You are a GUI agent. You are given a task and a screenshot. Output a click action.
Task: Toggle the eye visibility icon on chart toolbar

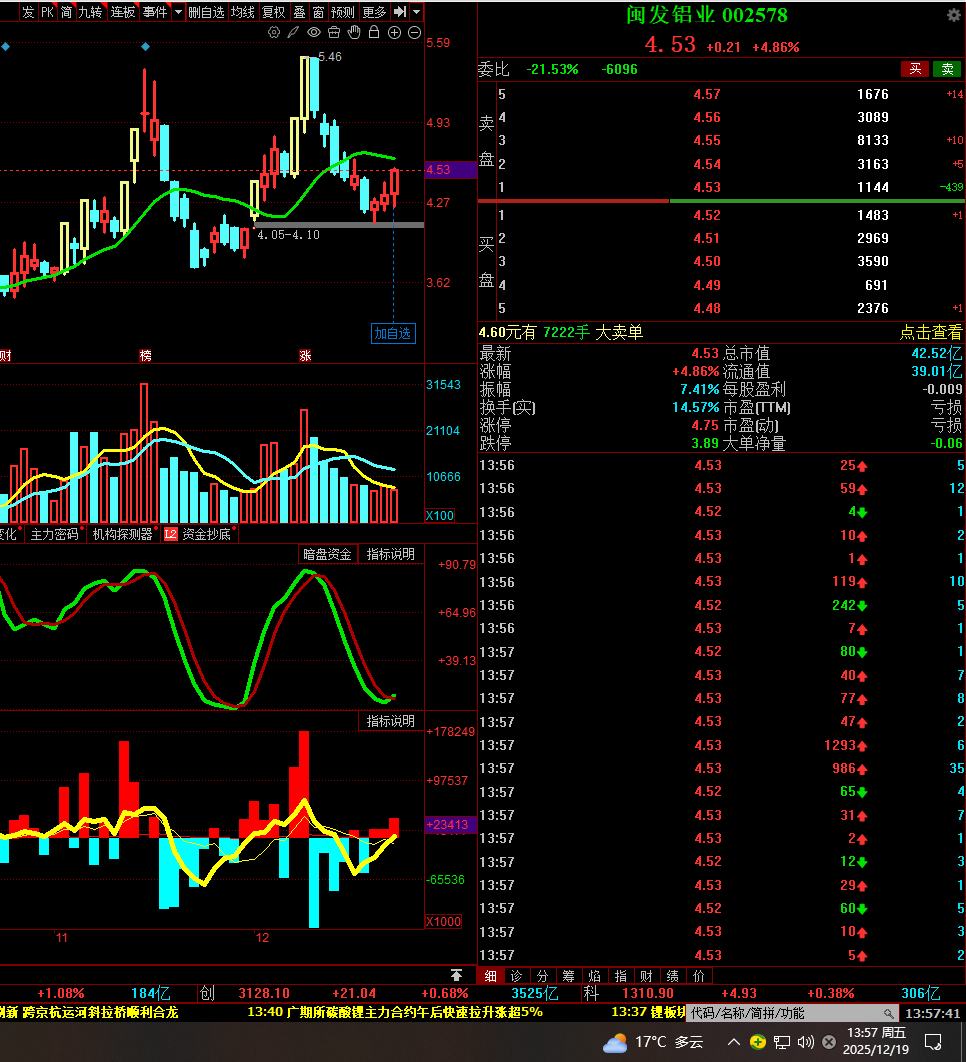coord(314,32)
